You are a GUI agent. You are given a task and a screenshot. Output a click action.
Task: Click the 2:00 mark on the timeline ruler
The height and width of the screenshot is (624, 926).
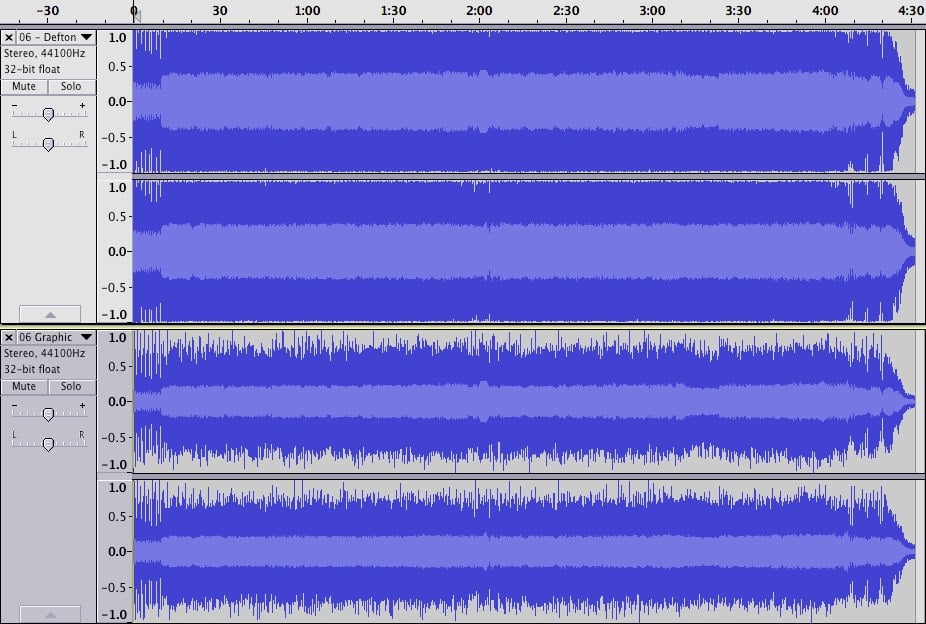479,11
